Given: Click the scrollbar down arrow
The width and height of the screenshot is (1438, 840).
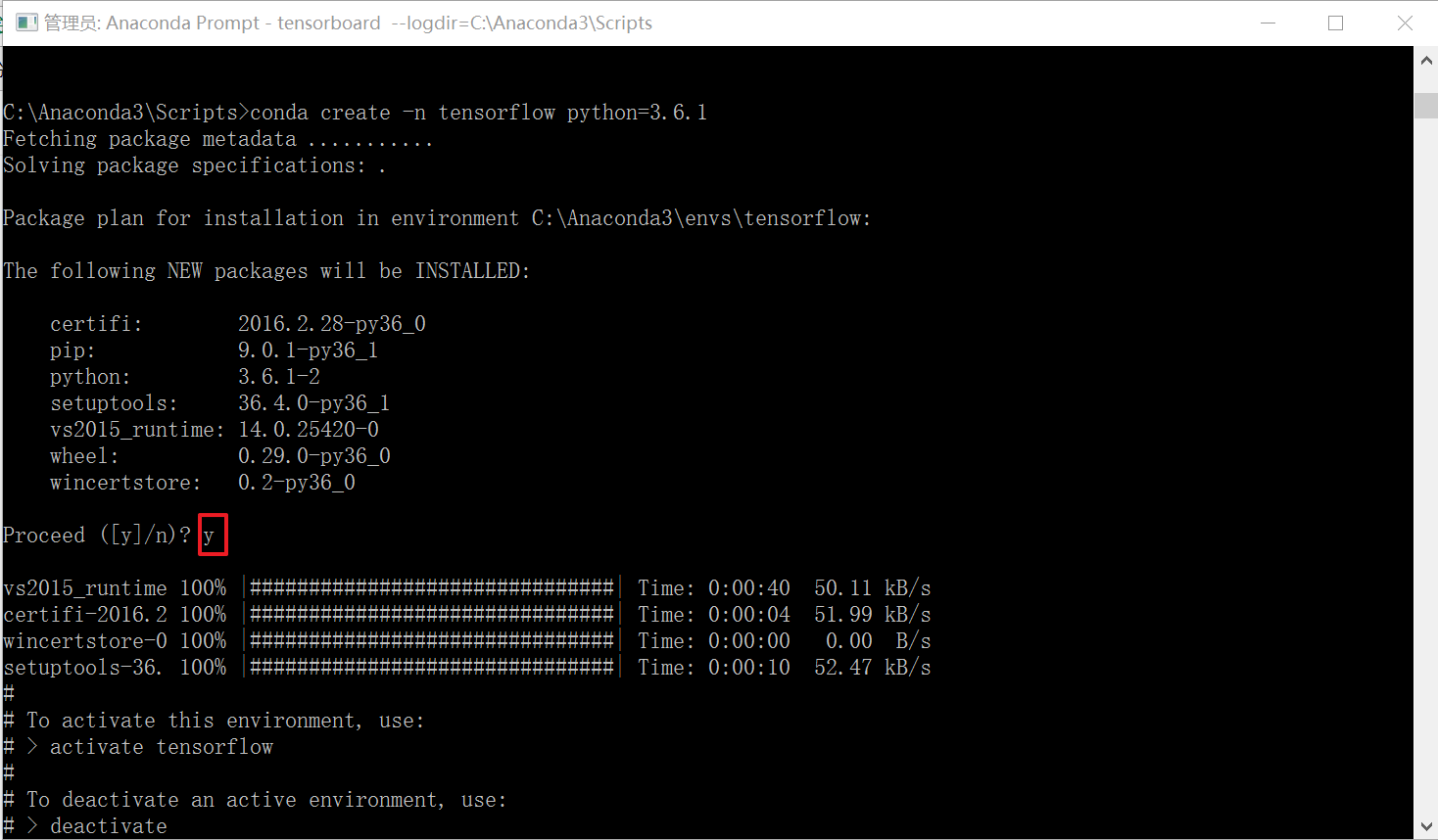Looking at the screenshot, I should coord(1426,826).
